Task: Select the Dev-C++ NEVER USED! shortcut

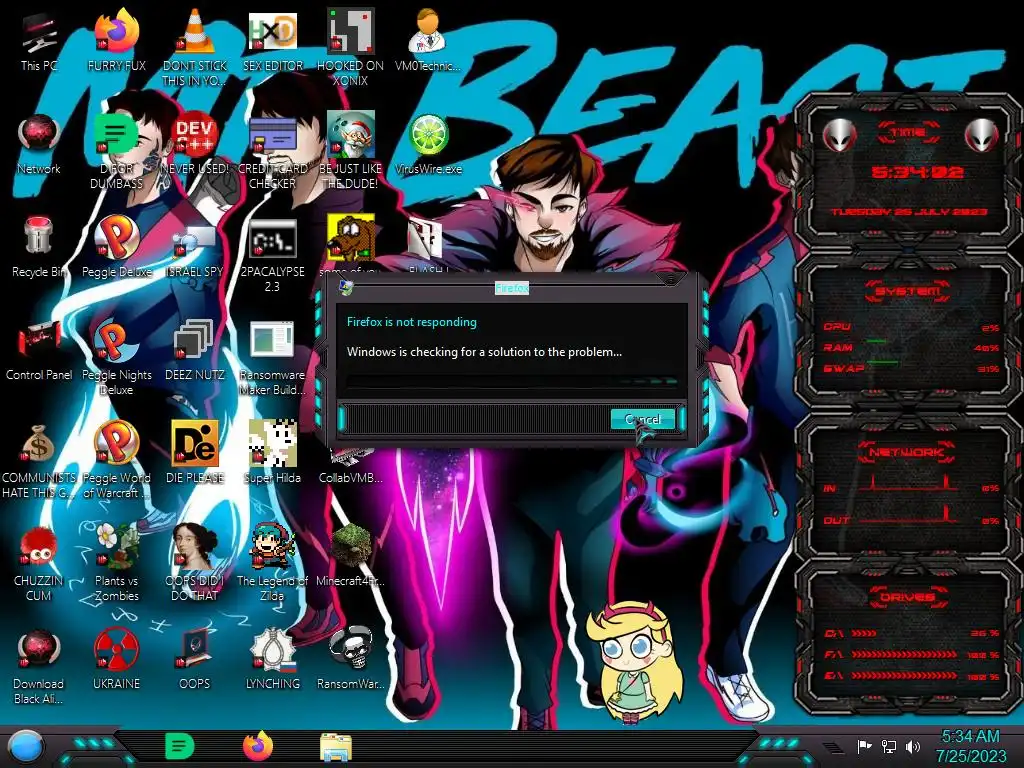Action: click(194, 144)
